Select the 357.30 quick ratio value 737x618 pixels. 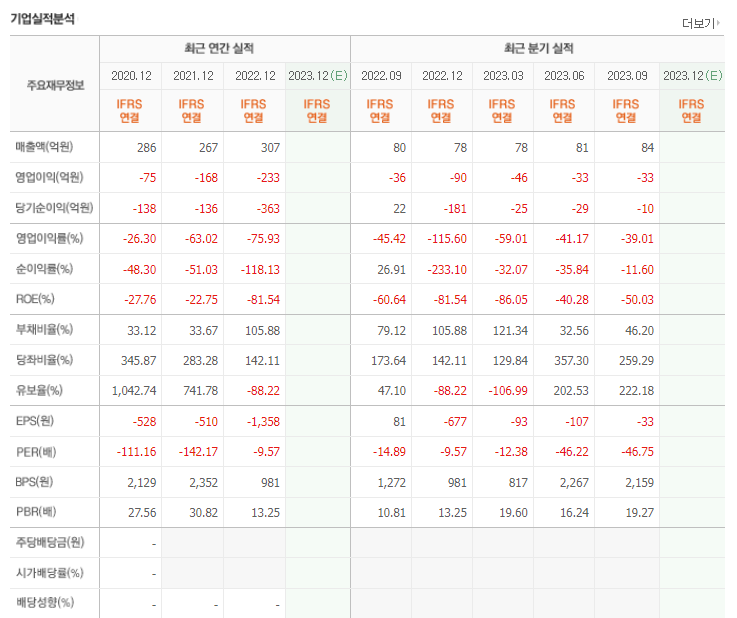(571, 361)
